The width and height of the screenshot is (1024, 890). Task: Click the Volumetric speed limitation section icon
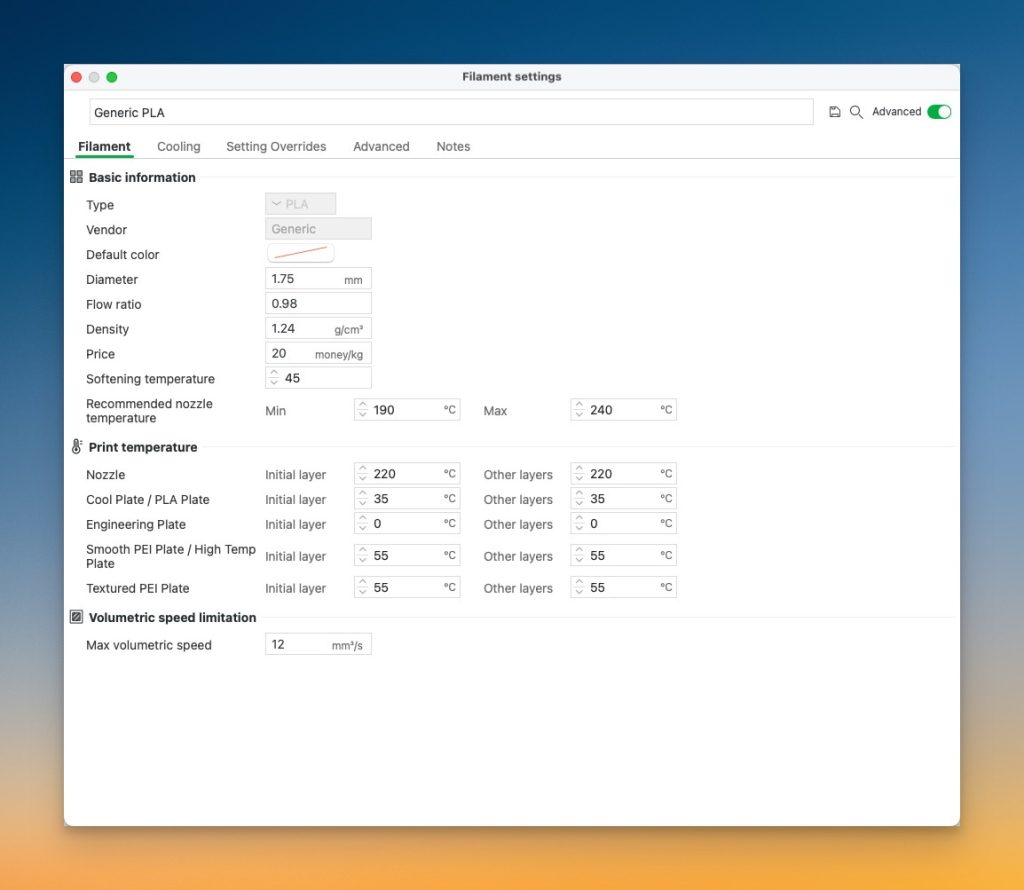(76, 617)
